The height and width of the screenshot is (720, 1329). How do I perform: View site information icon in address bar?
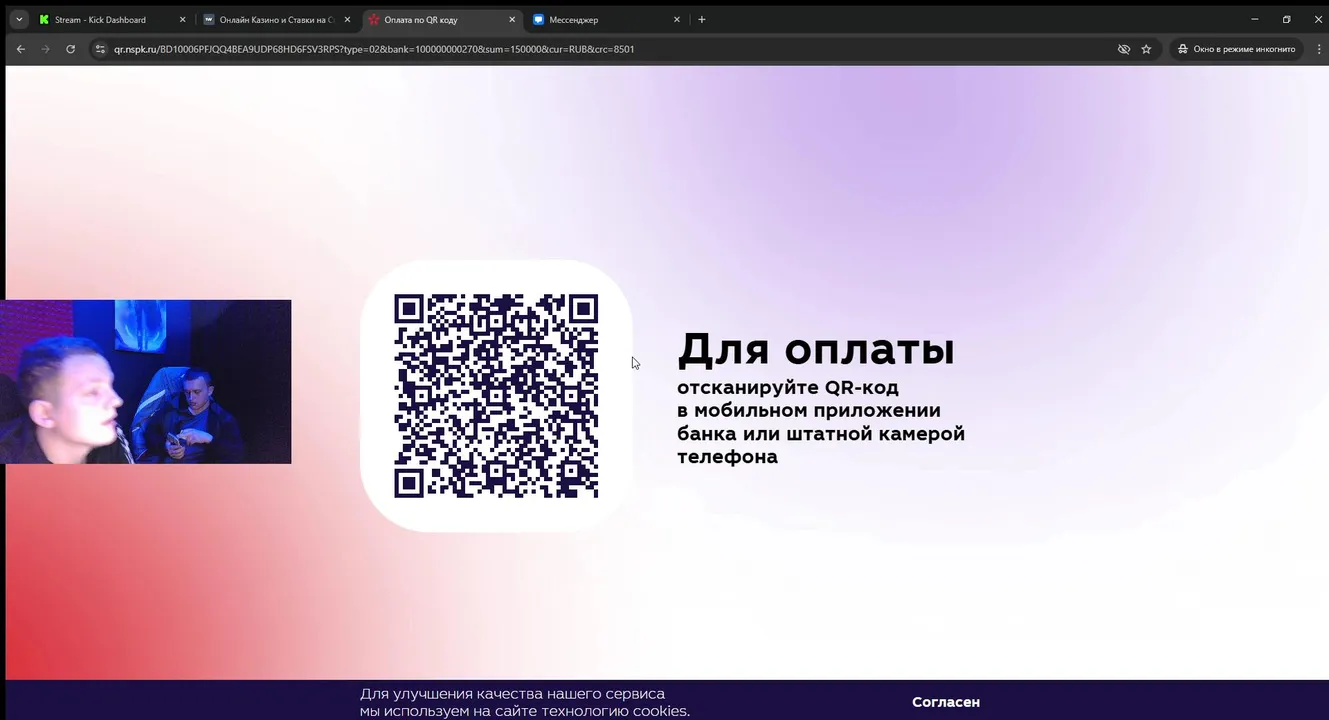[99, 49]
